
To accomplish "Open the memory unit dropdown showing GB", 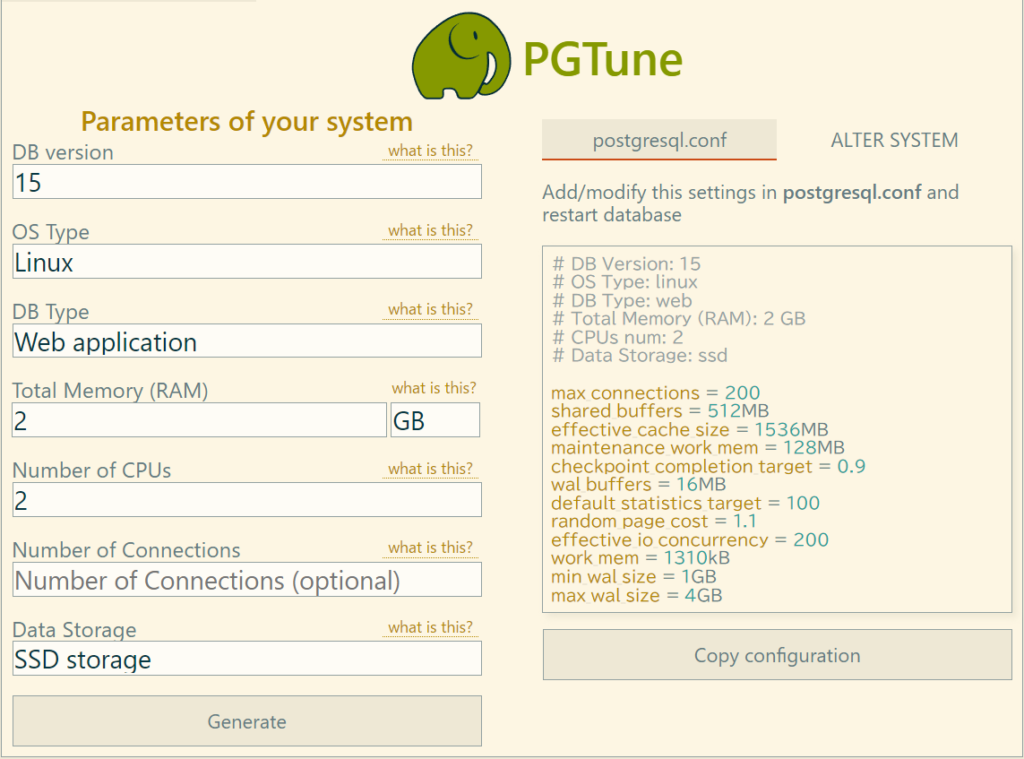I will tap(435, 420).
